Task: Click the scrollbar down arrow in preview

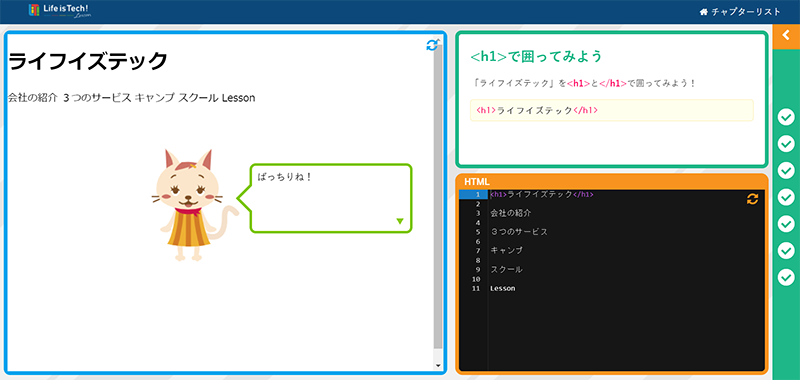Action: click(438, 366)
